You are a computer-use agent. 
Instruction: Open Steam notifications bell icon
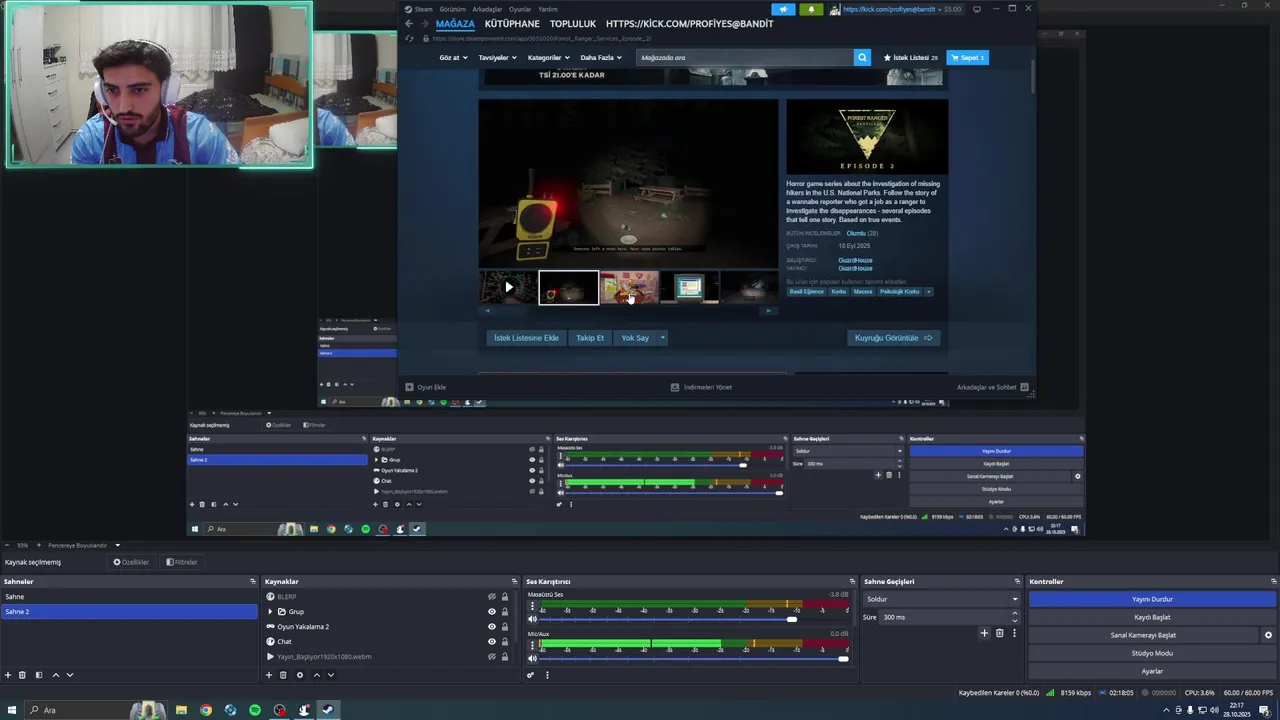coord(811,9)
